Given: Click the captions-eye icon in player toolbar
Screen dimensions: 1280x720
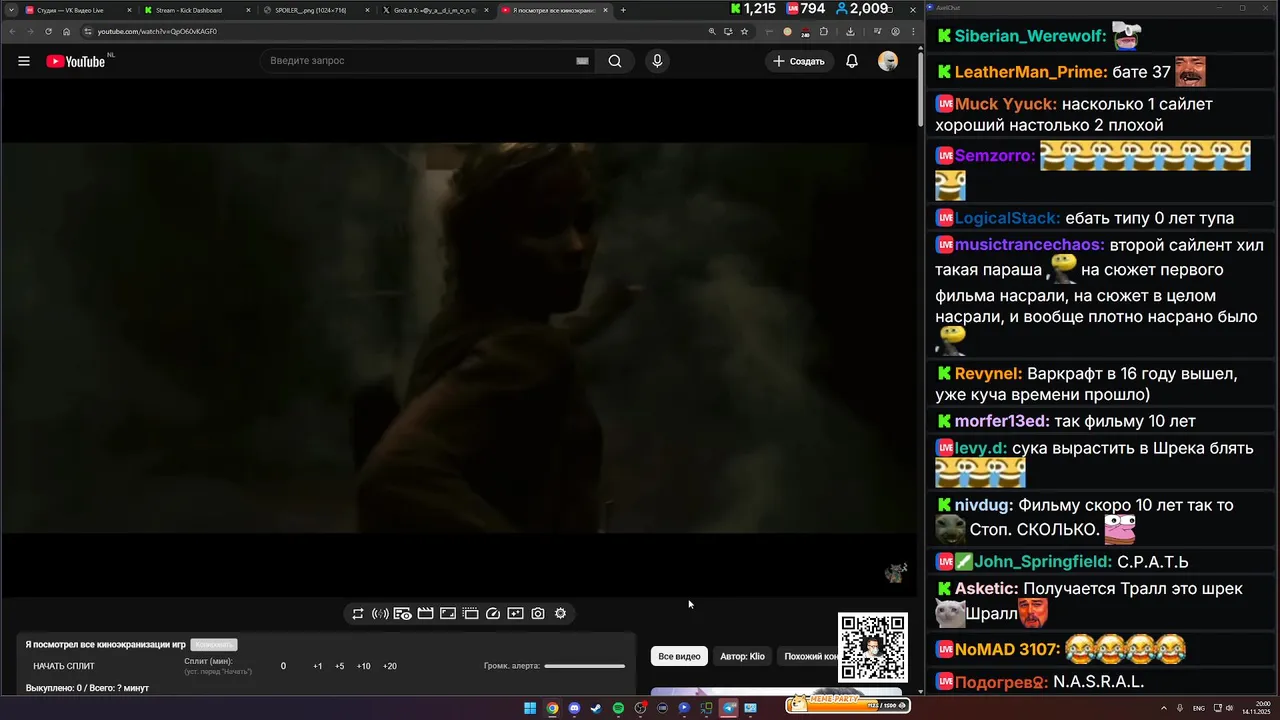Looking at the screenshot, I should pos(403,614).
